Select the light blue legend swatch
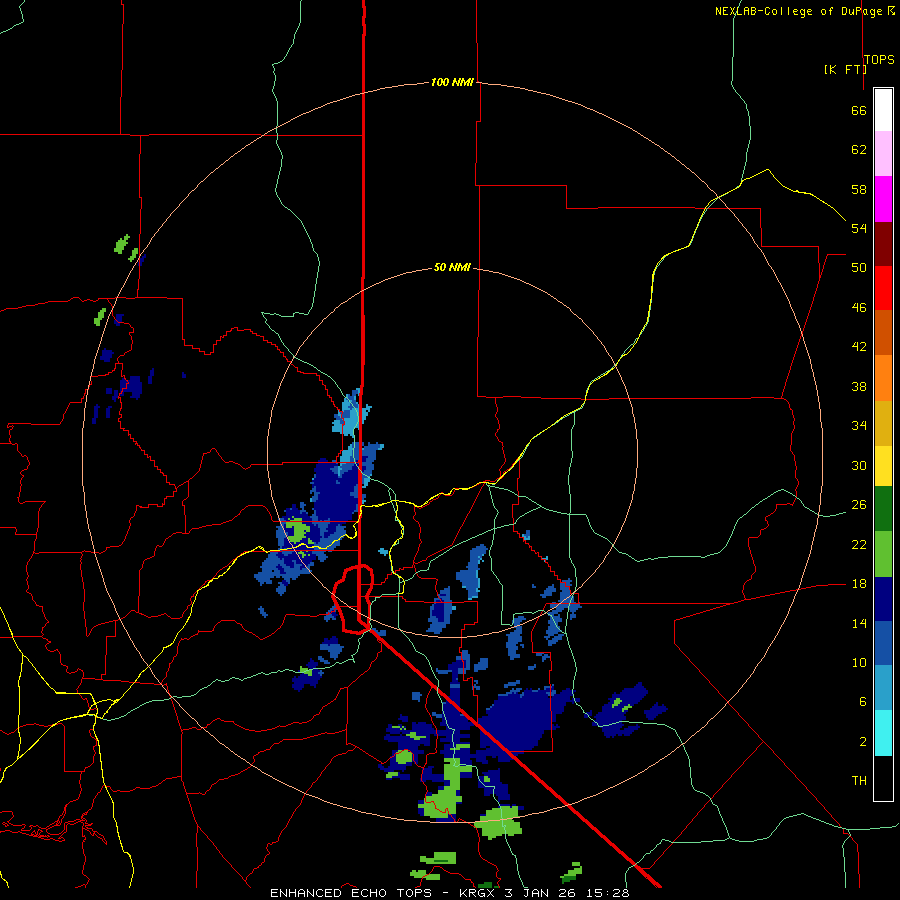The height and width of the screenshot is (900, 900). pyautogui.click(x=883, y=688)
